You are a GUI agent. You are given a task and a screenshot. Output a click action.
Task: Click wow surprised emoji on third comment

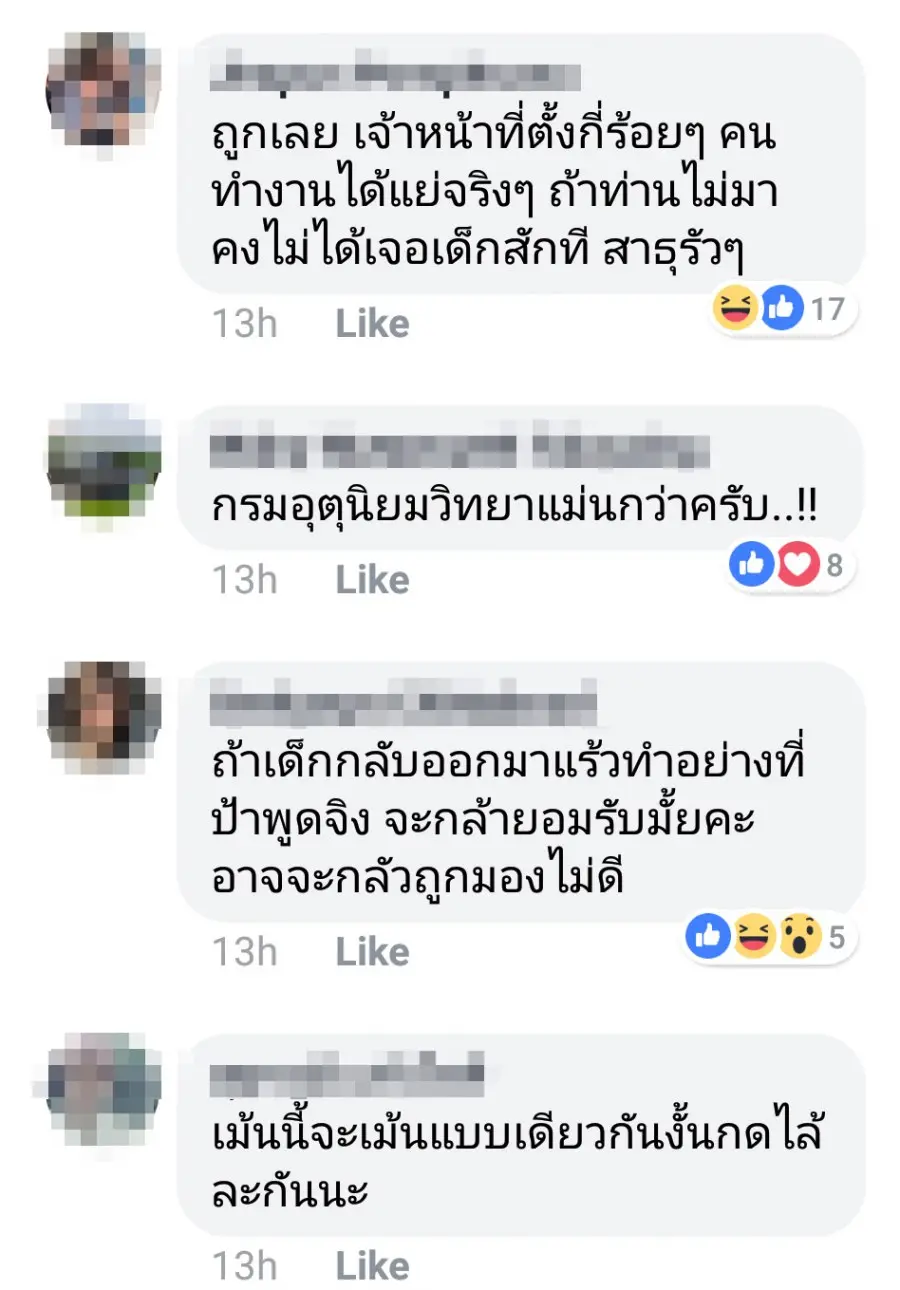(x=800, y=938)
